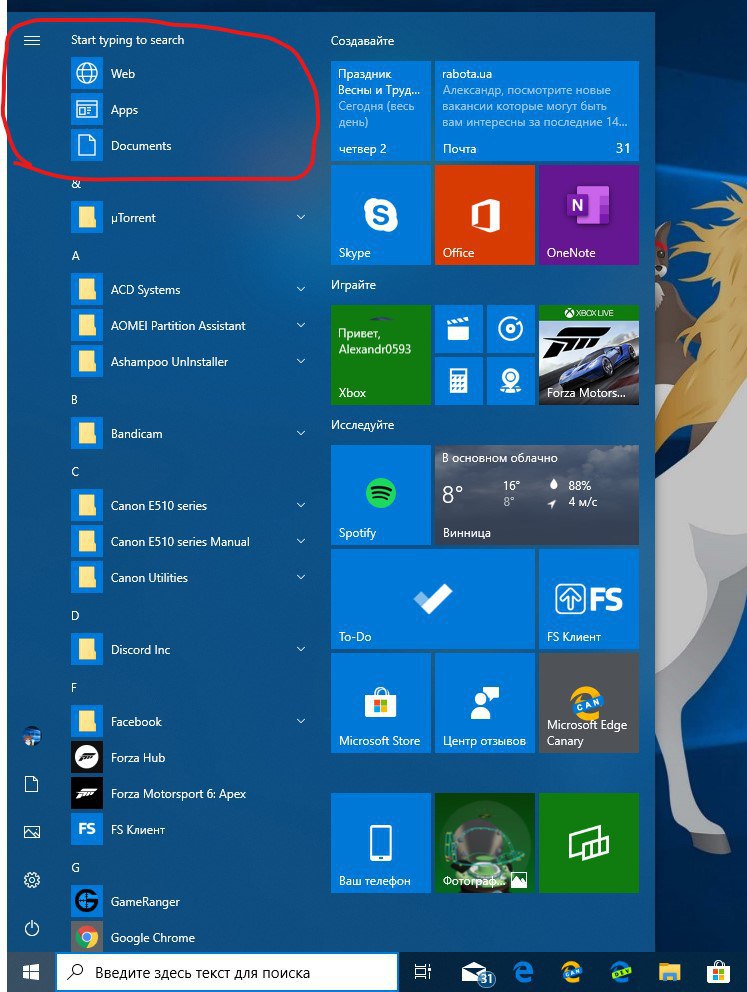The image size is (747, 992).
Task: Click the Играйте group header
Action: [354, 285]
